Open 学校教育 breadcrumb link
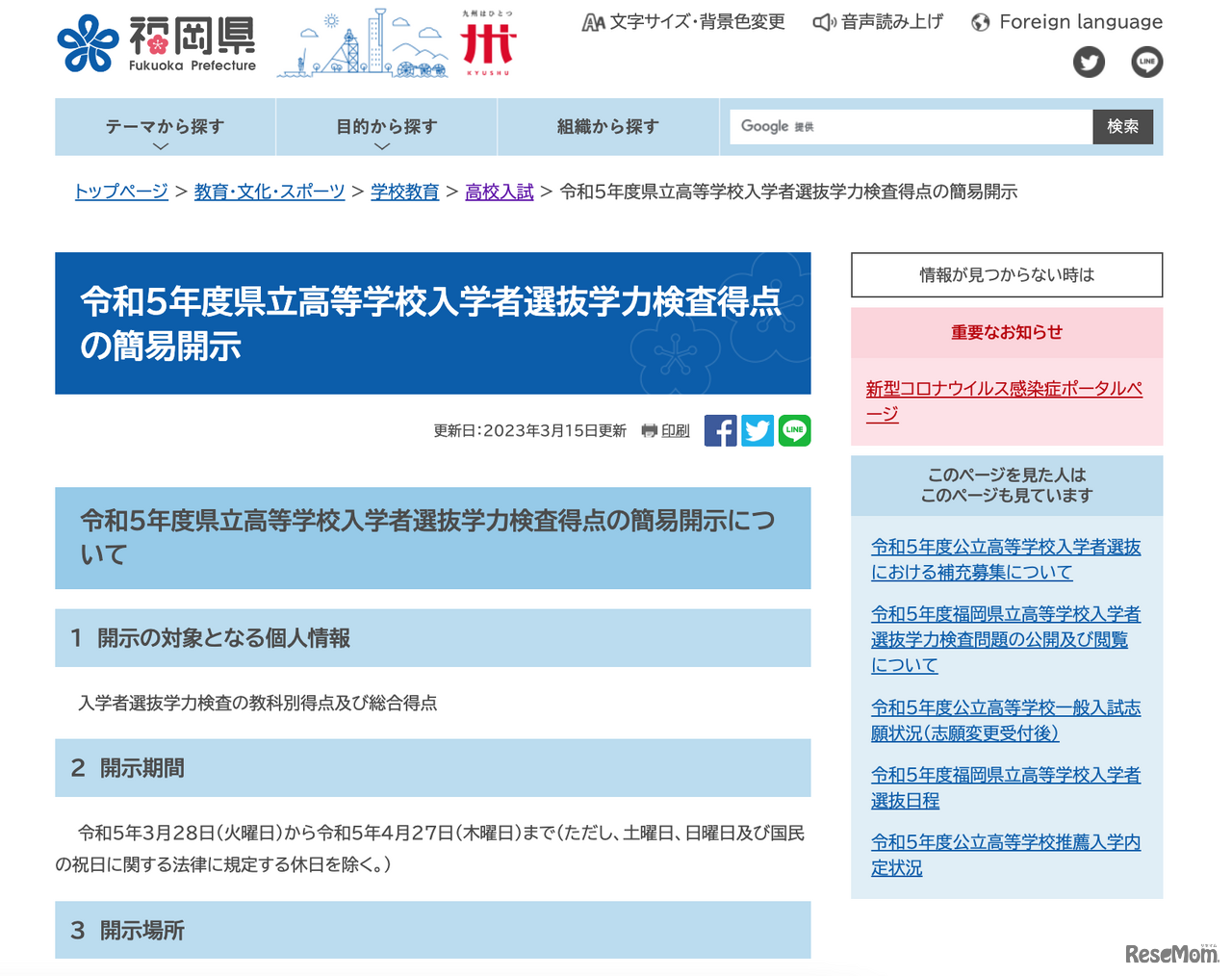 coord(404,192)
